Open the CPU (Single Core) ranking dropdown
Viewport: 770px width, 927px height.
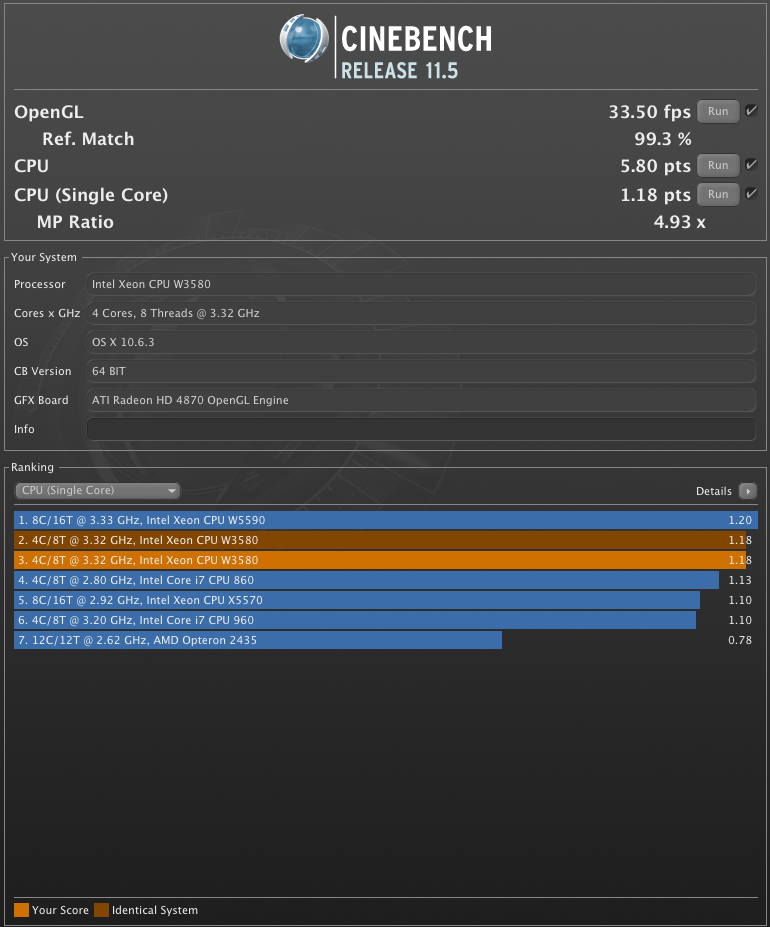[98, 491]
